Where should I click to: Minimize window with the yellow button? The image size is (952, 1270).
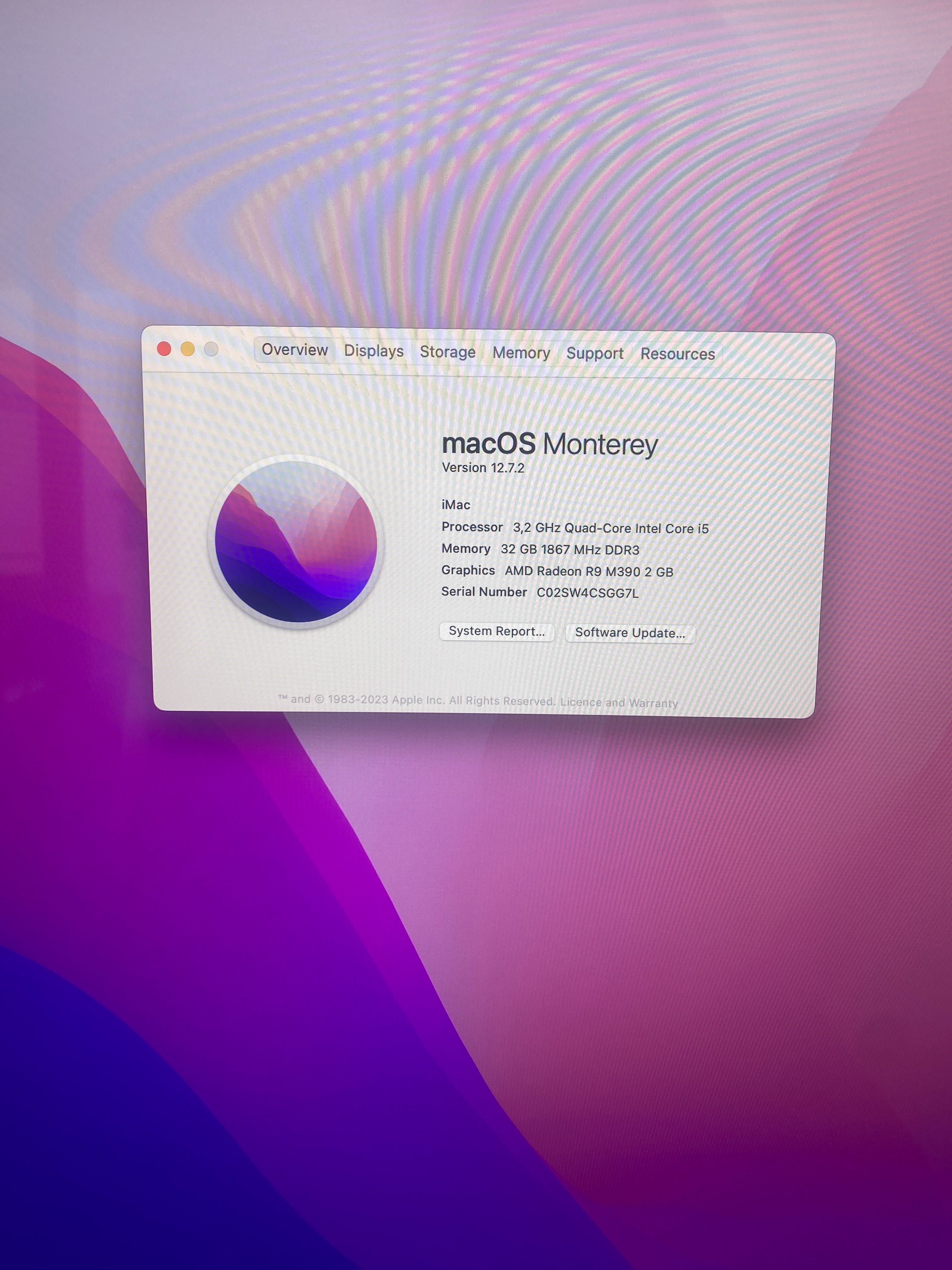[188, 349]
